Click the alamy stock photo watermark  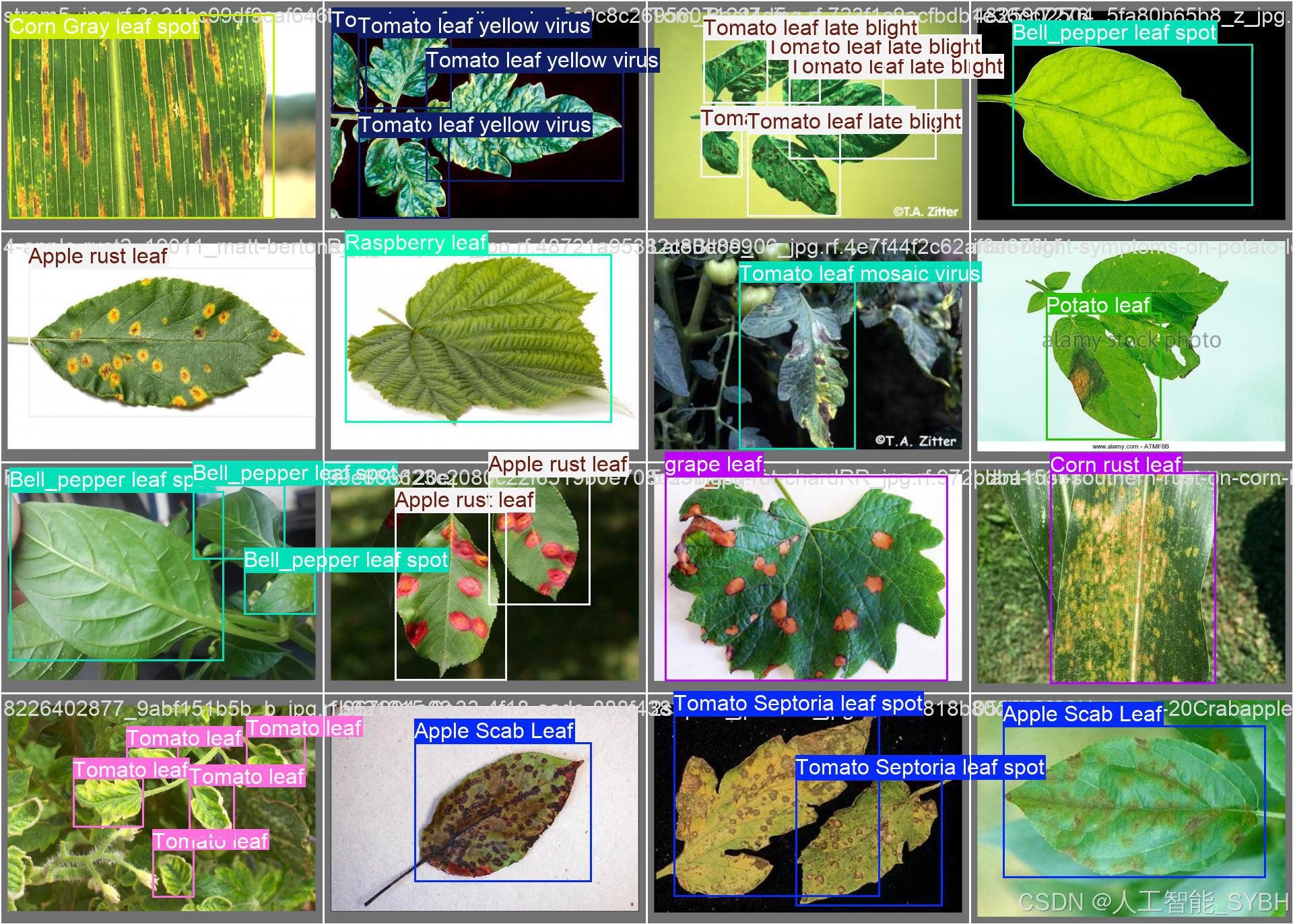[x=1131, y=340]
